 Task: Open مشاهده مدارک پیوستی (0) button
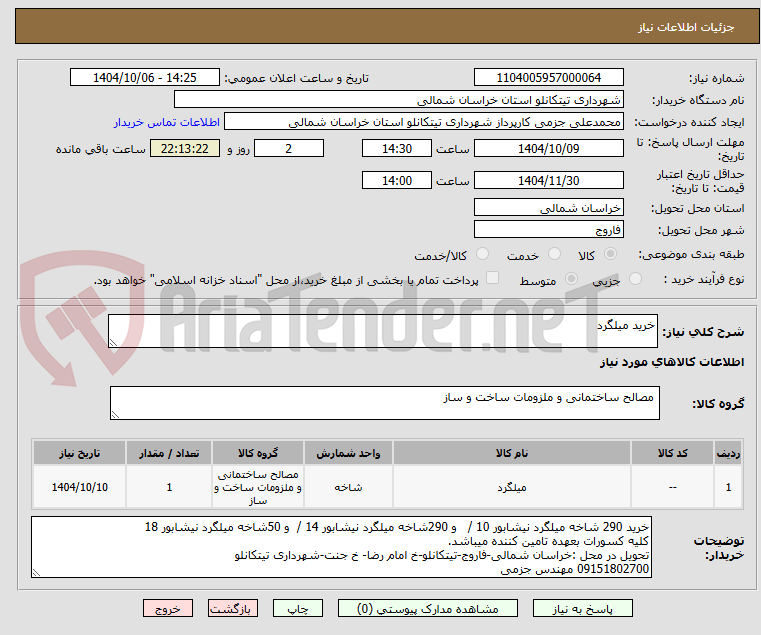[x=428, y=608]
